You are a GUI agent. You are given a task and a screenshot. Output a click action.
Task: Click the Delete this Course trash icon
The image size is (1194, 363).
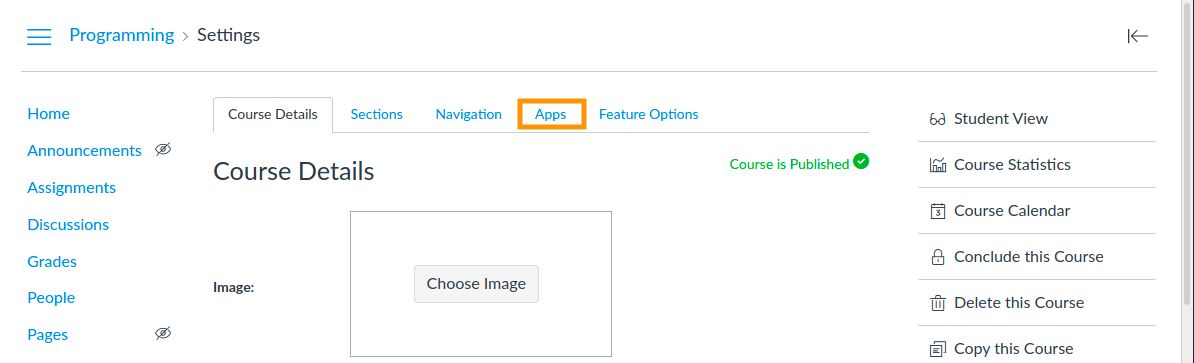[x=937, y=304]
